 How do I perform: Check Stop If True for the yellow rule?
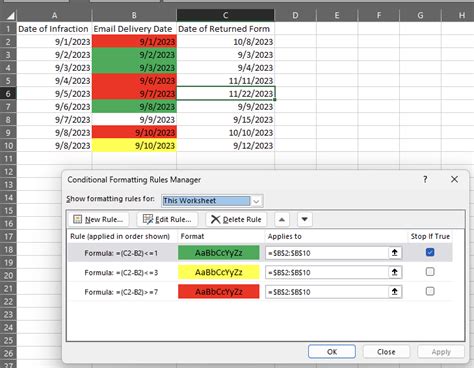point(430,272)
